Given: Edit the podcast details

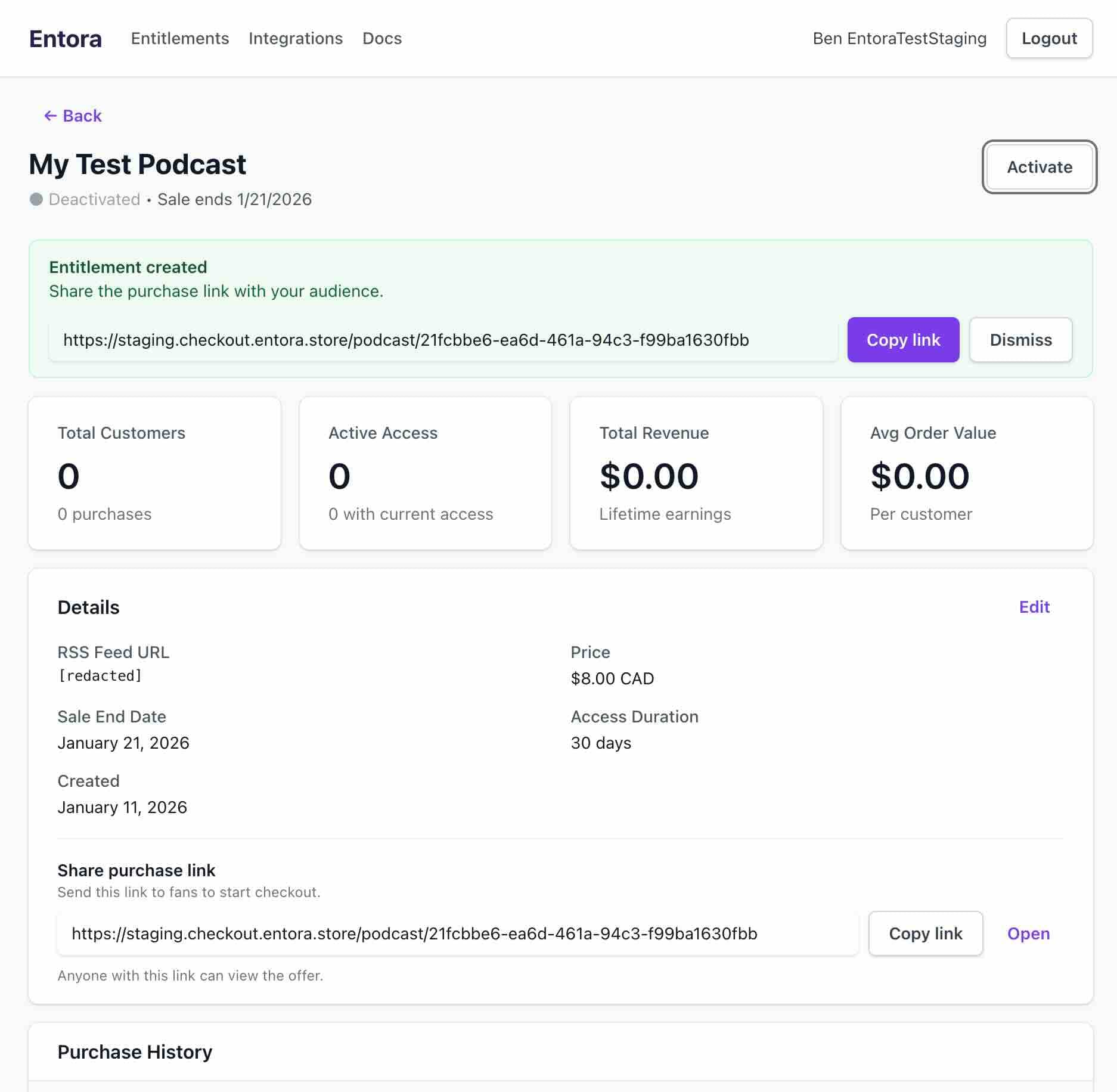Looking at the screenshot, I should coord(1034,607).
